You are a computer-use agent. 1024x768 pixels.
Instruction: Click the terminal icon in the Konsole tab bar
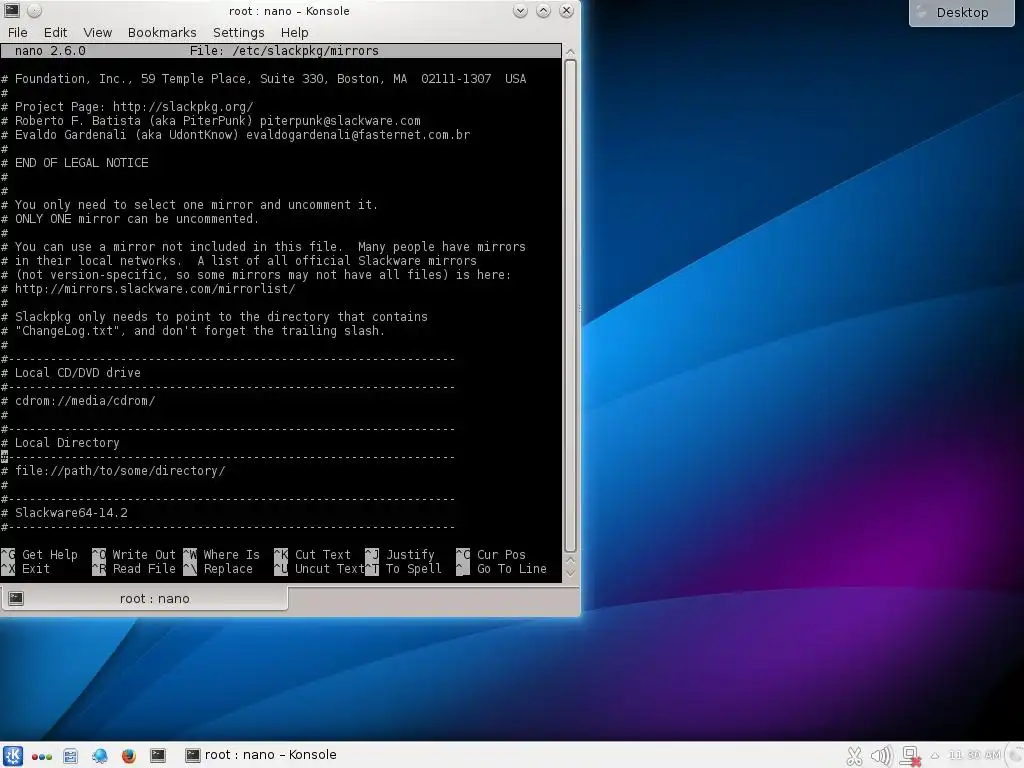click(x=16, y=598)
